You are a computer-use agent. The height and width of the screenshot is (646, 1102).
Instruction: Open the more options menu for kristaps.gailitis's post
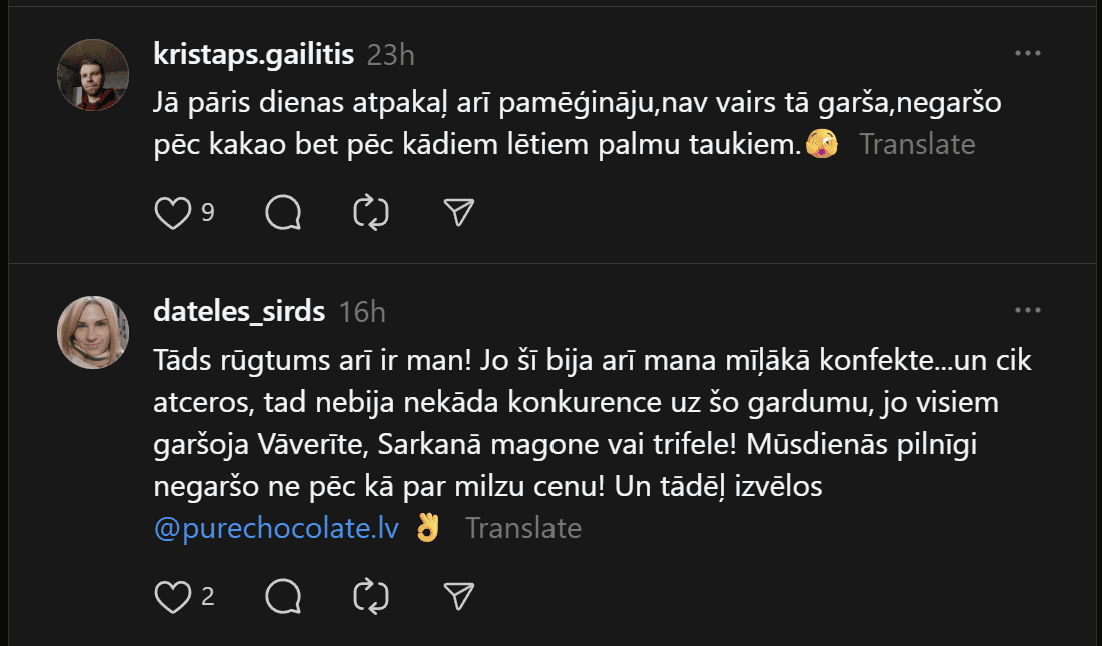tap(1028, 53)
